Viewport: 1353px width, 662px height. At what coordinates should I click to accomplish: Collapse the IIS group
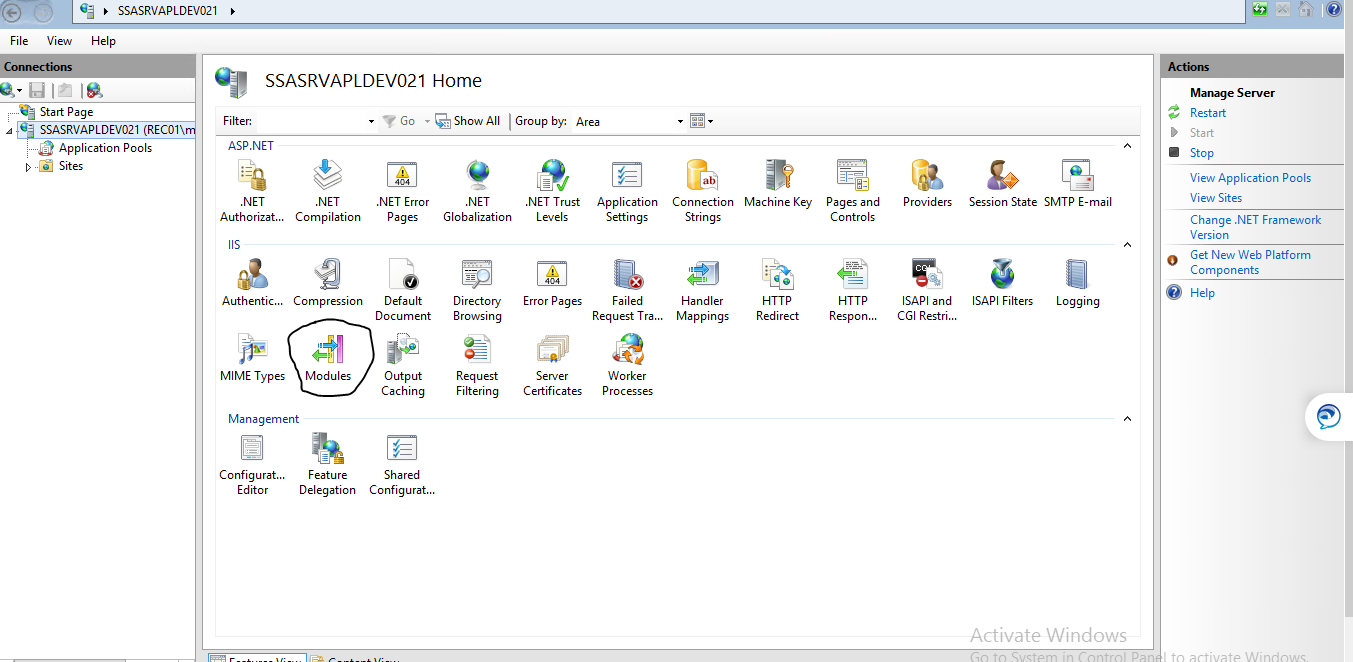coord(1127,245)
